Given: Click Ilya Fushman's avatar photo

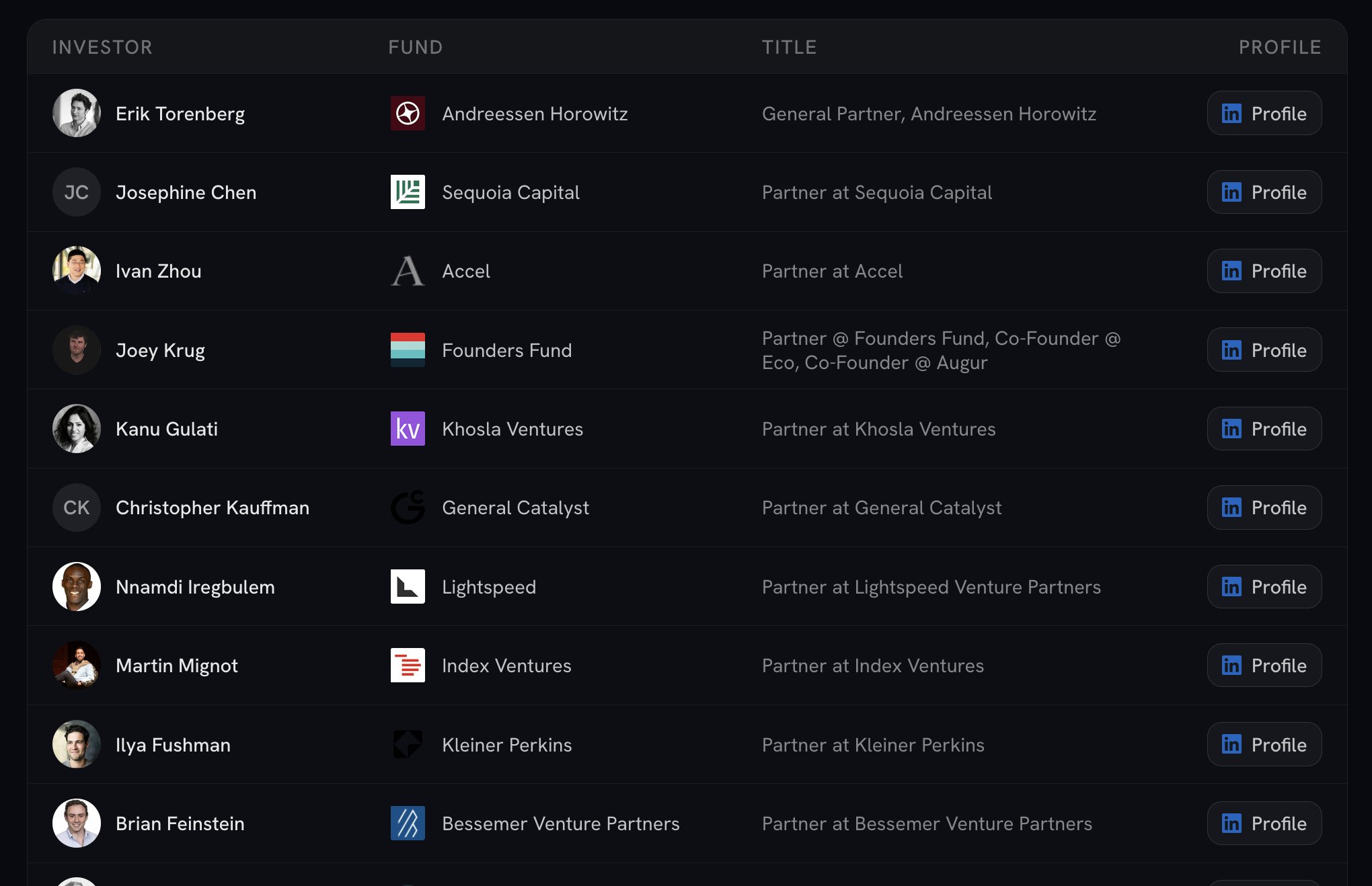Looking at the screenshot, I should (77, 744).
